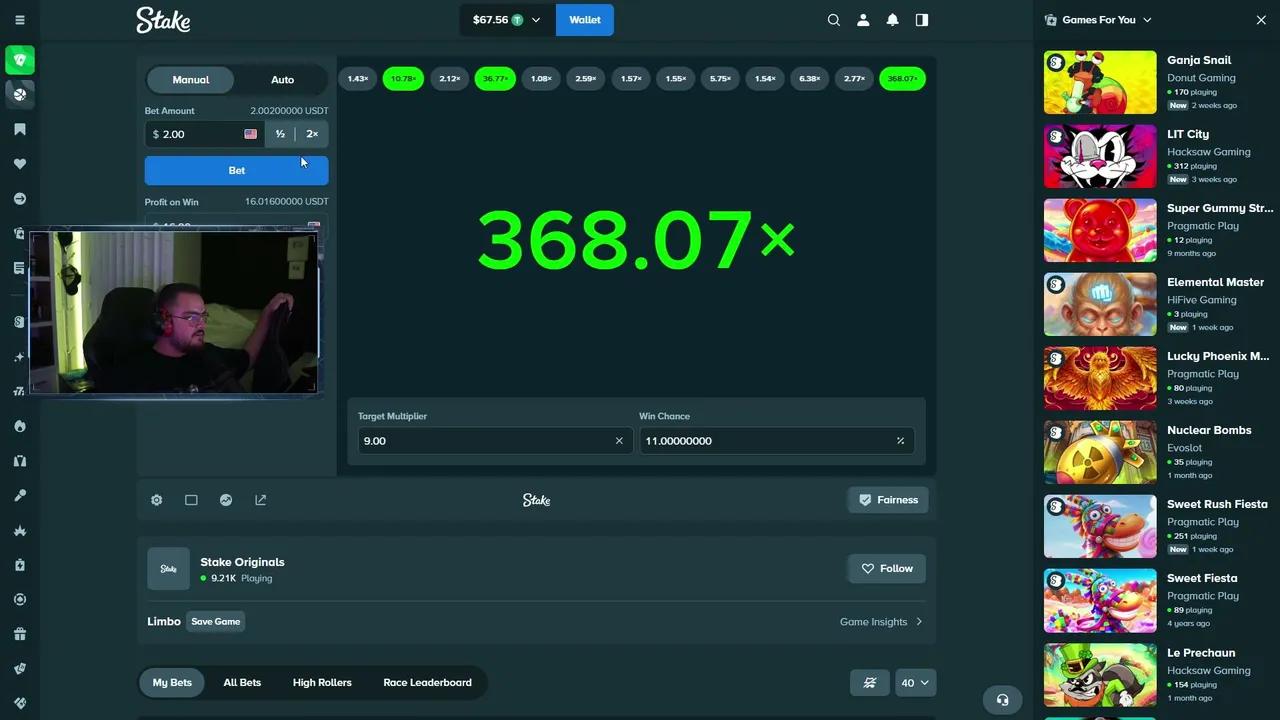Open the 10.78× past result pill
Viewport: 1280px width, 720px height.
[x=403, y=79]
